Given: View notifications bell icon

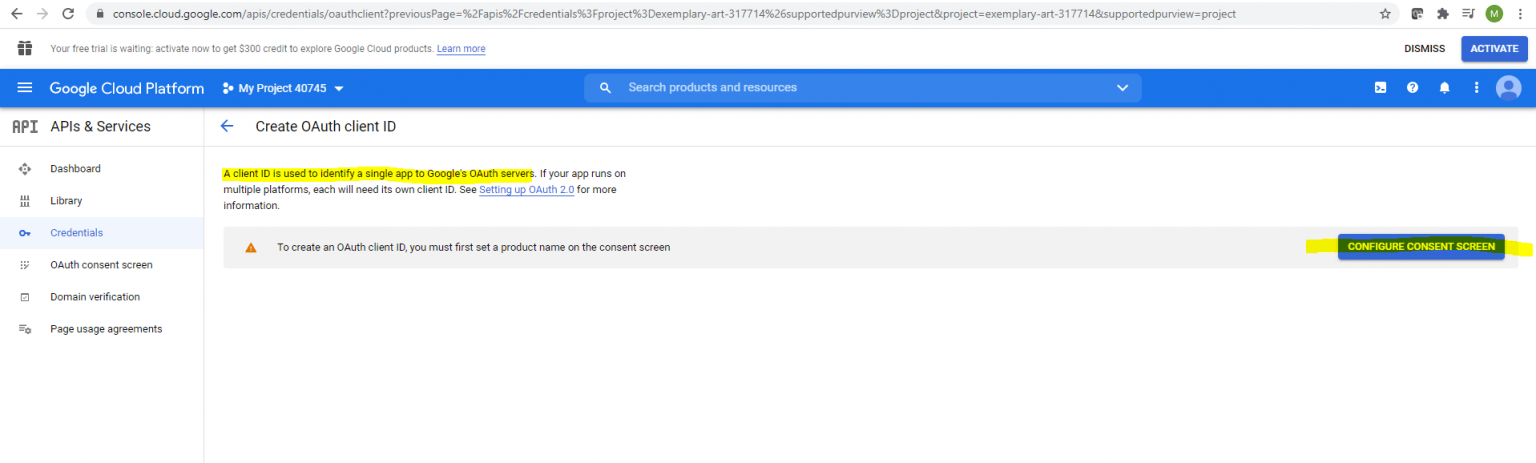Looking at the screenshot, I should pos(1444,88).
